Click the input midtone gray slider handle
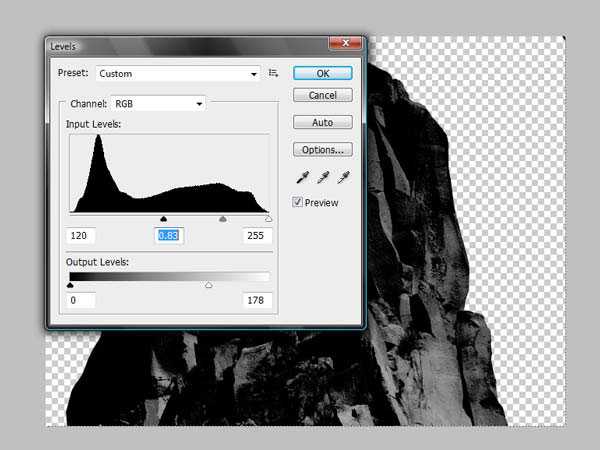Screen dimensions: 600x450 pos(223,219)
